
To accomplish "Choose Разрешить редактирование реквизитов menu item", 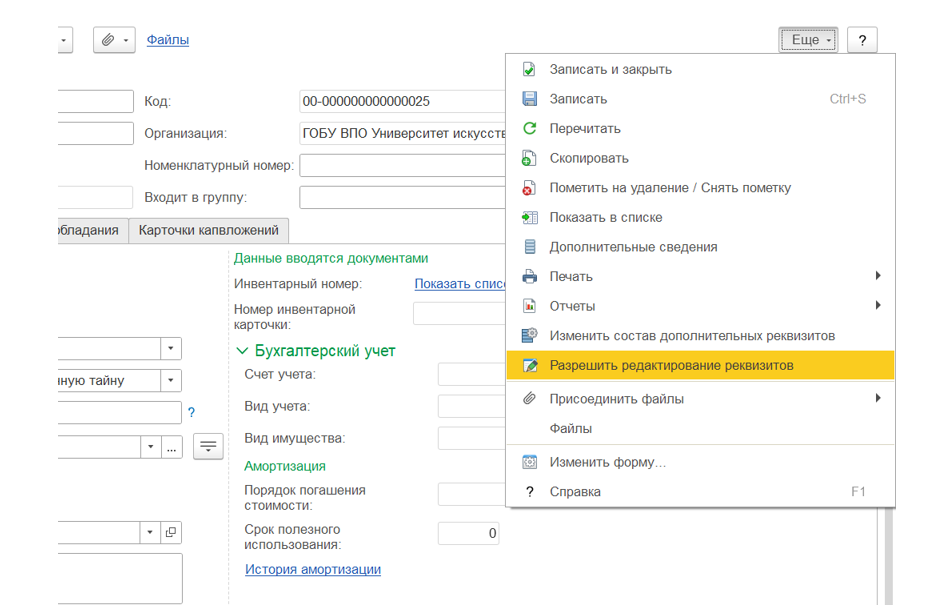I will [x=700, y=366].
